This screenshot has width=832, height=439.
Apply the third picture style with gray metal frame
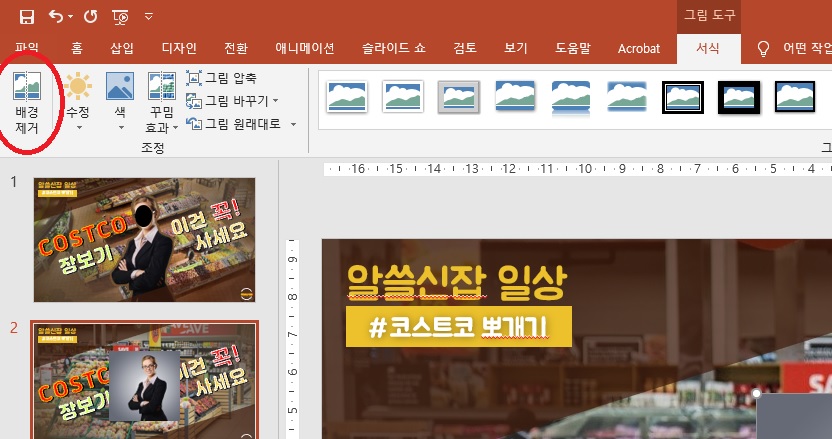point(459,97)
